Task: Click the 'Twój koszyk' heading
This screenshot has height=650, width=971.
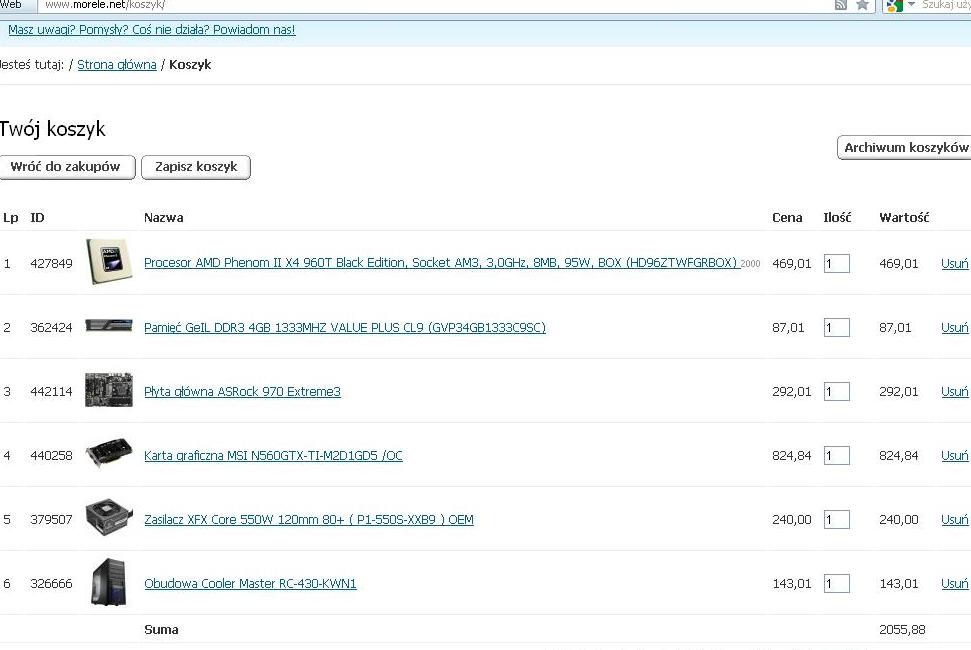Action: pos(53,129)
